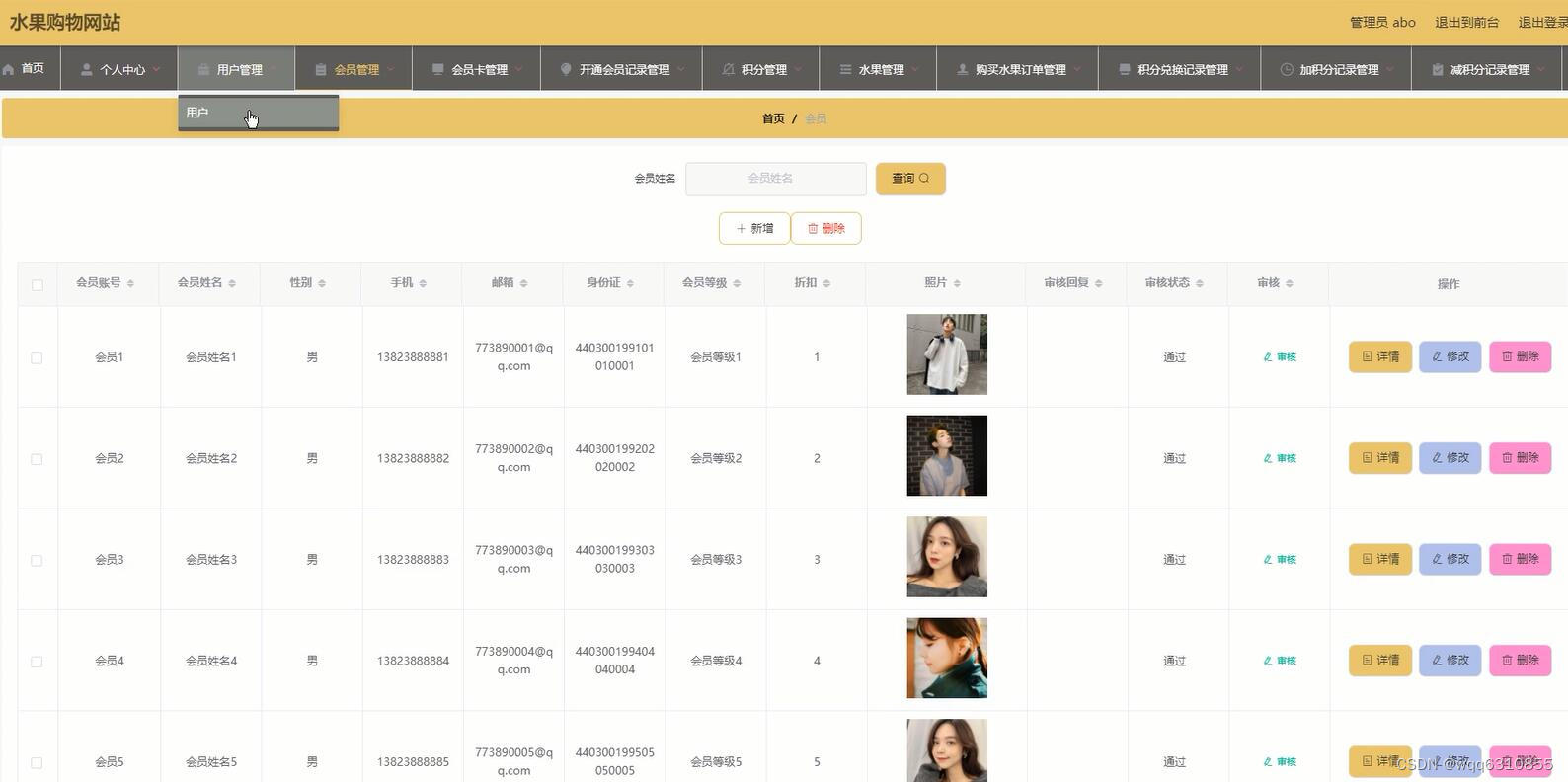Click the 查询 search button
This screenshot has width=1568, height=782.
[x=910, y=179]
